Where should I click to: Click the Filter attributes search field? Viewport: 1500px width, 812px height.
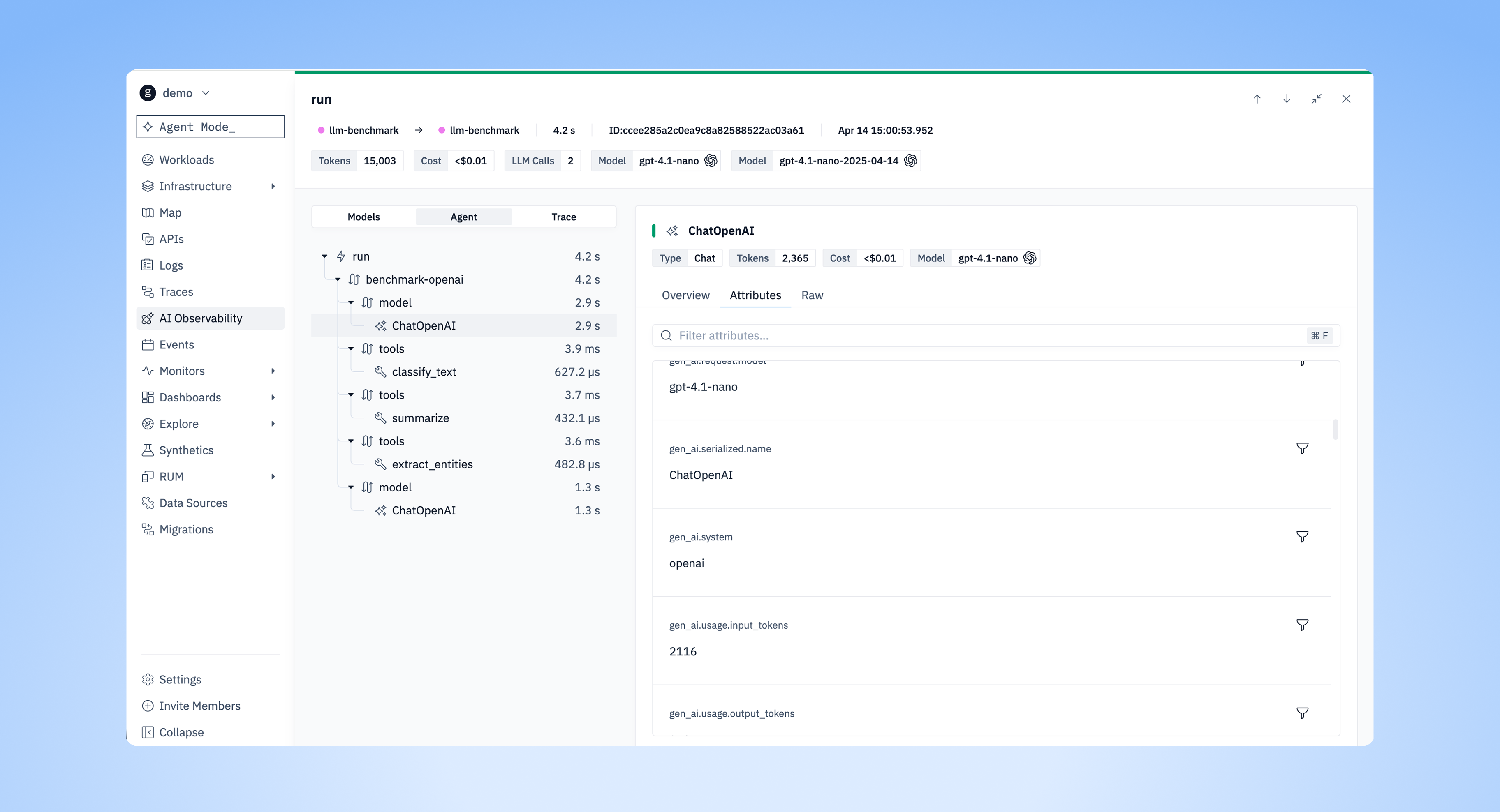990,335
